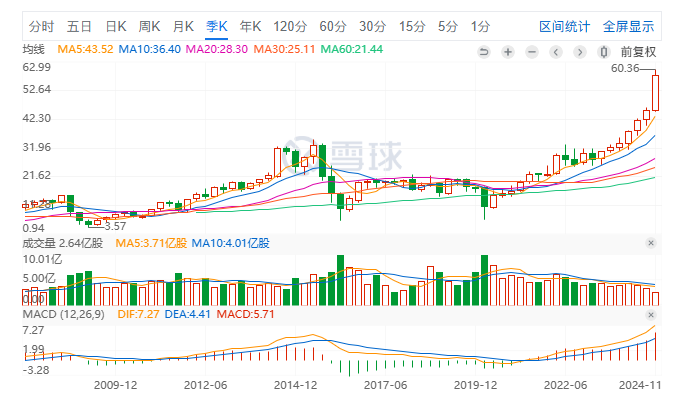Click the DEA:4.41 value
This screenshot has height=403, width=673.
pyautogui.click(x=188, y=314)
